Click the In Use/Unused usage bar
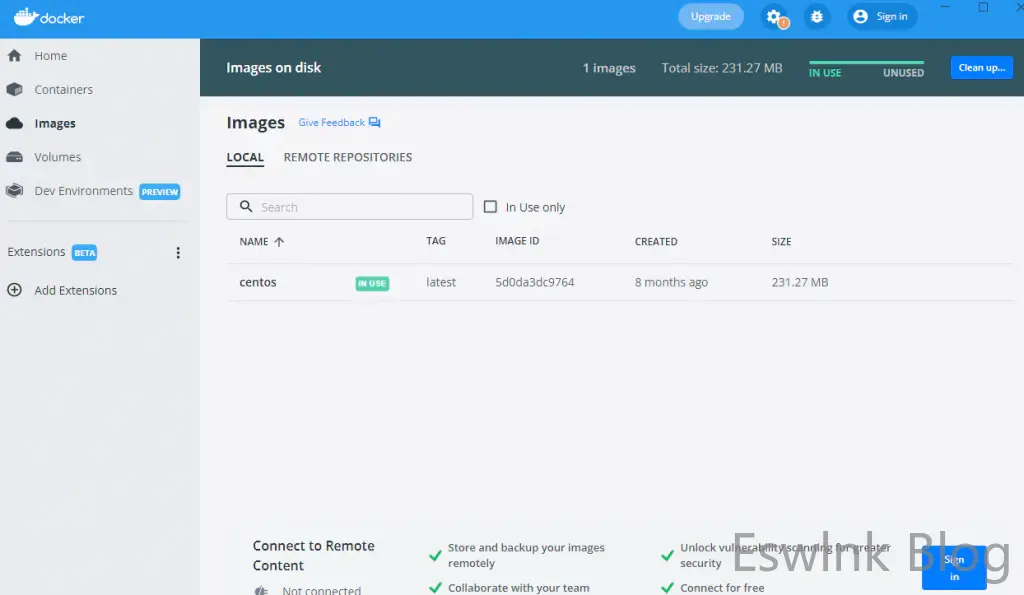The image size is (1024, 595). pyautogui.click(x=866, y=68)
